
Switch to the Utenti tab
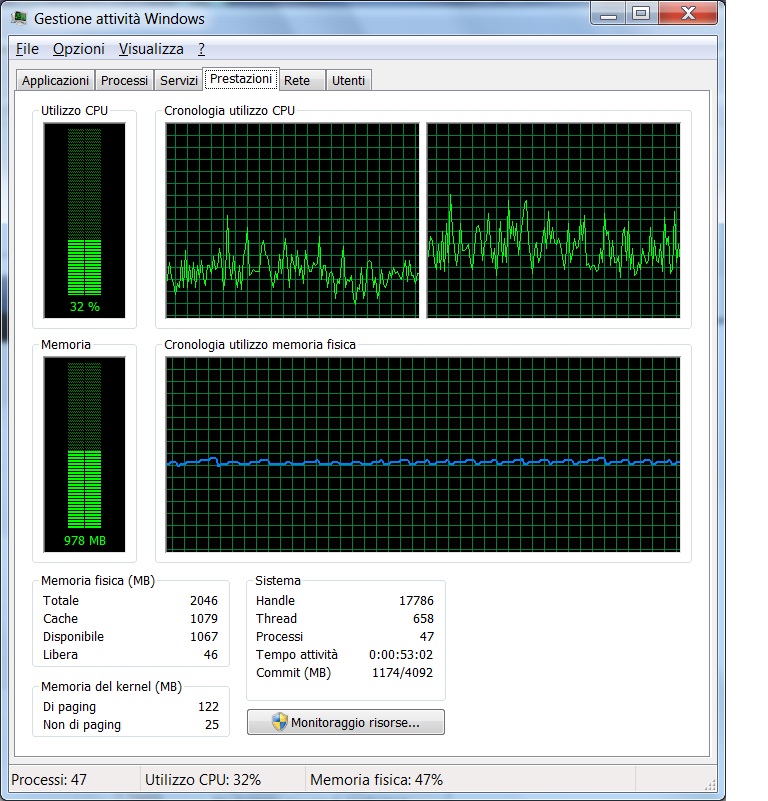click(x=349, y=81)
